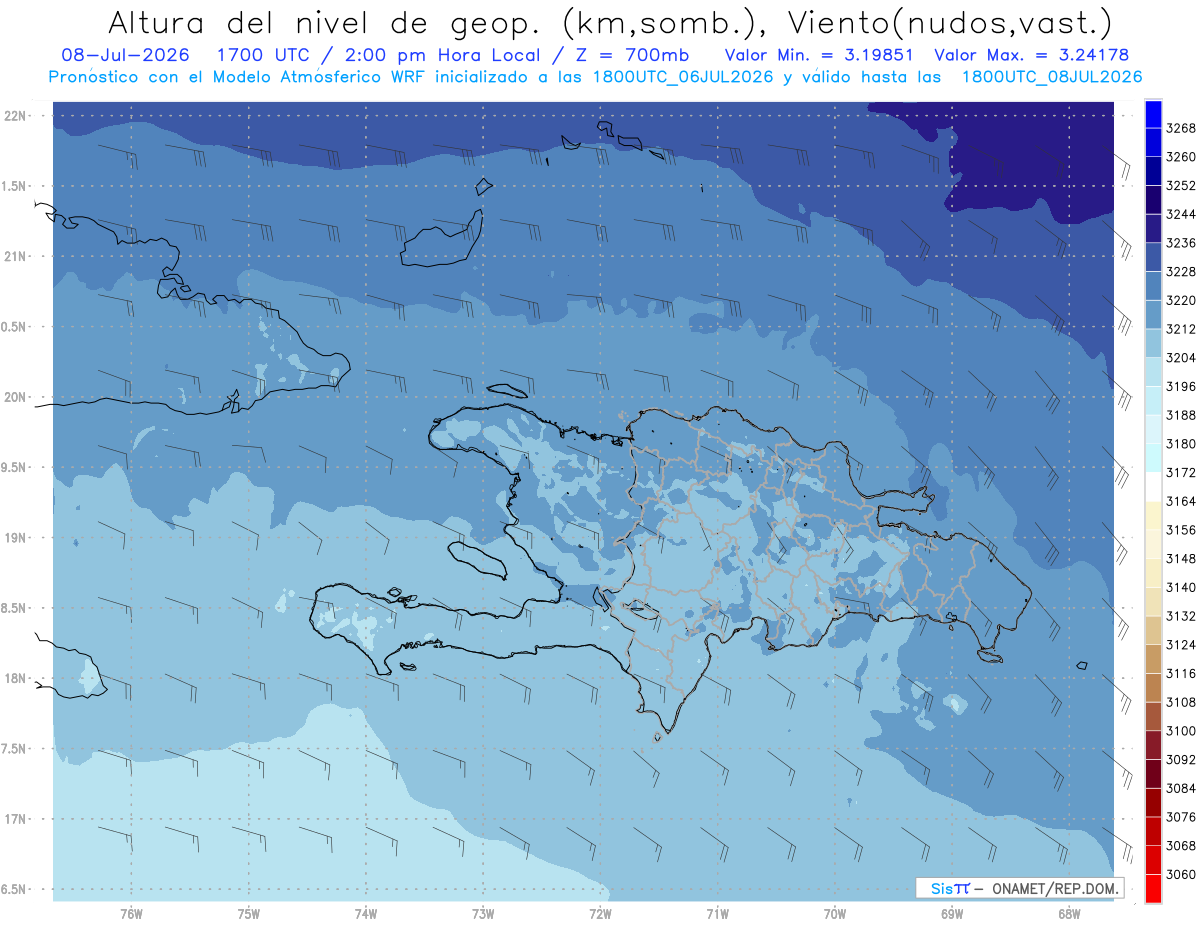Click the 'Valor Max. = 3.24178' text
Image resolution: width=1200 pixels, height=927 pixels.
[1031, 55]
